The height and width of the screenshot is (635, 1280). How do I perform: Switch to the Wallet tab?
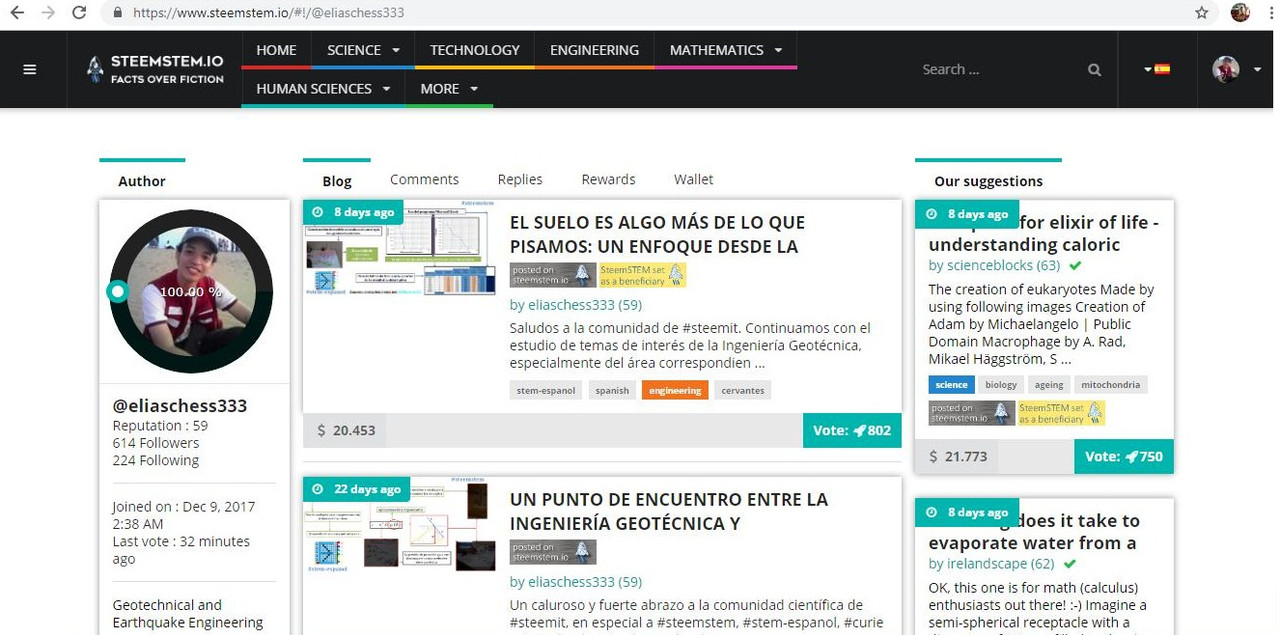(693, 179)
